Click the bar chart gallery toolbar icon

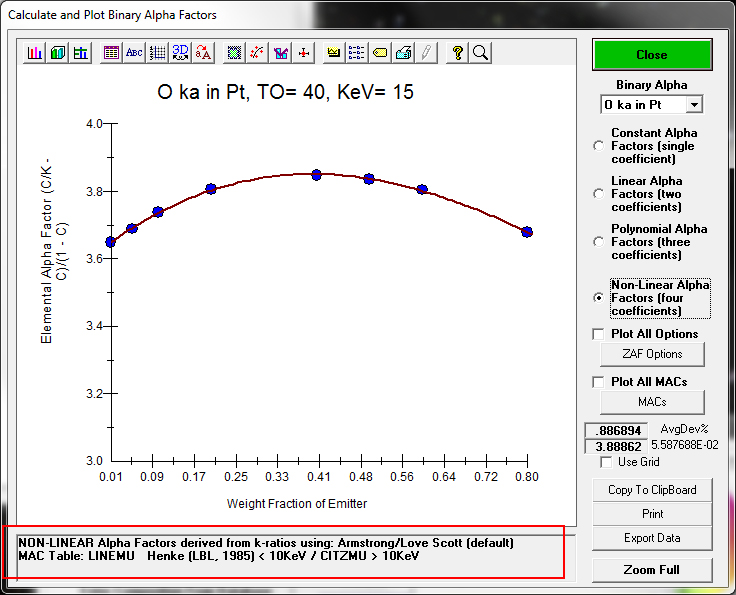coord(36,53)
